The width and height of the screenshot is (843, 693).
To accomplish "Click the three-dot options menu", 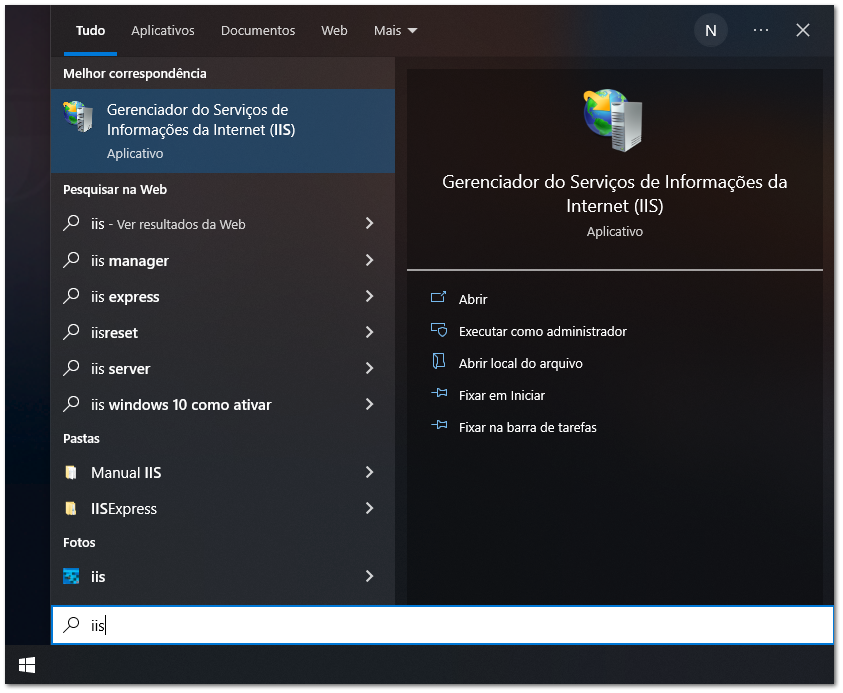I will pyautogui.click(x=760, y=30).
